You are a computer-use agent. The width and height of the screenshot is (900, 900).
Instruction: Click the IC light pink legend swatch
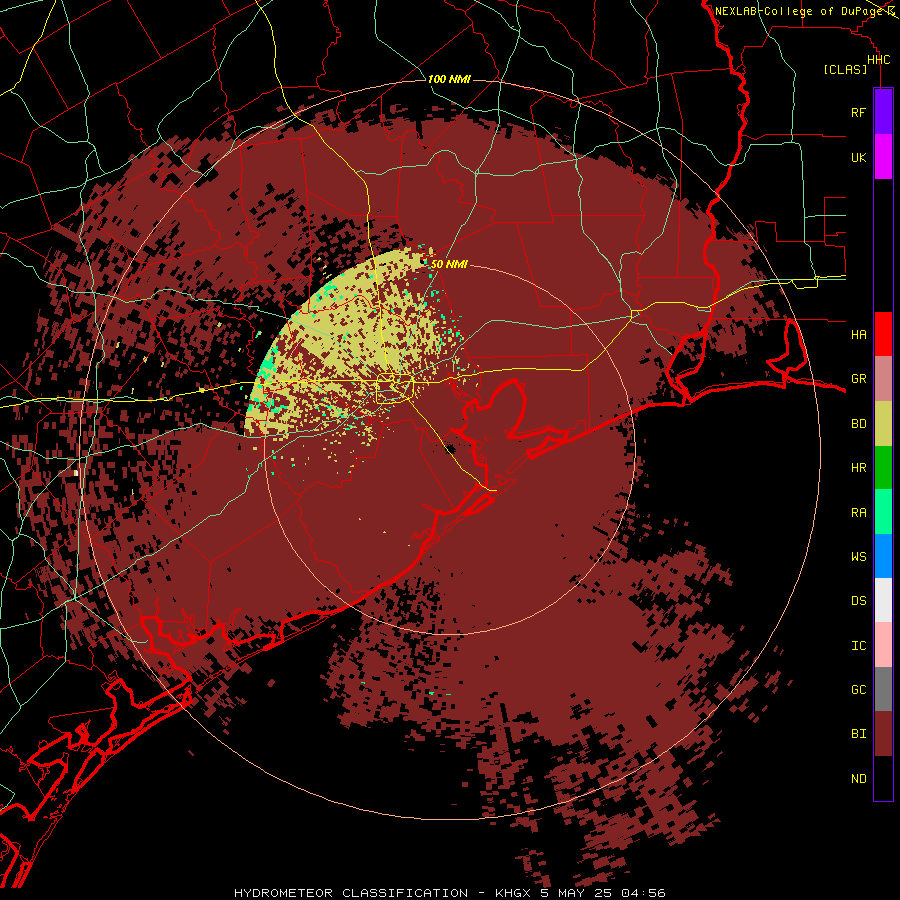(883, 645)
